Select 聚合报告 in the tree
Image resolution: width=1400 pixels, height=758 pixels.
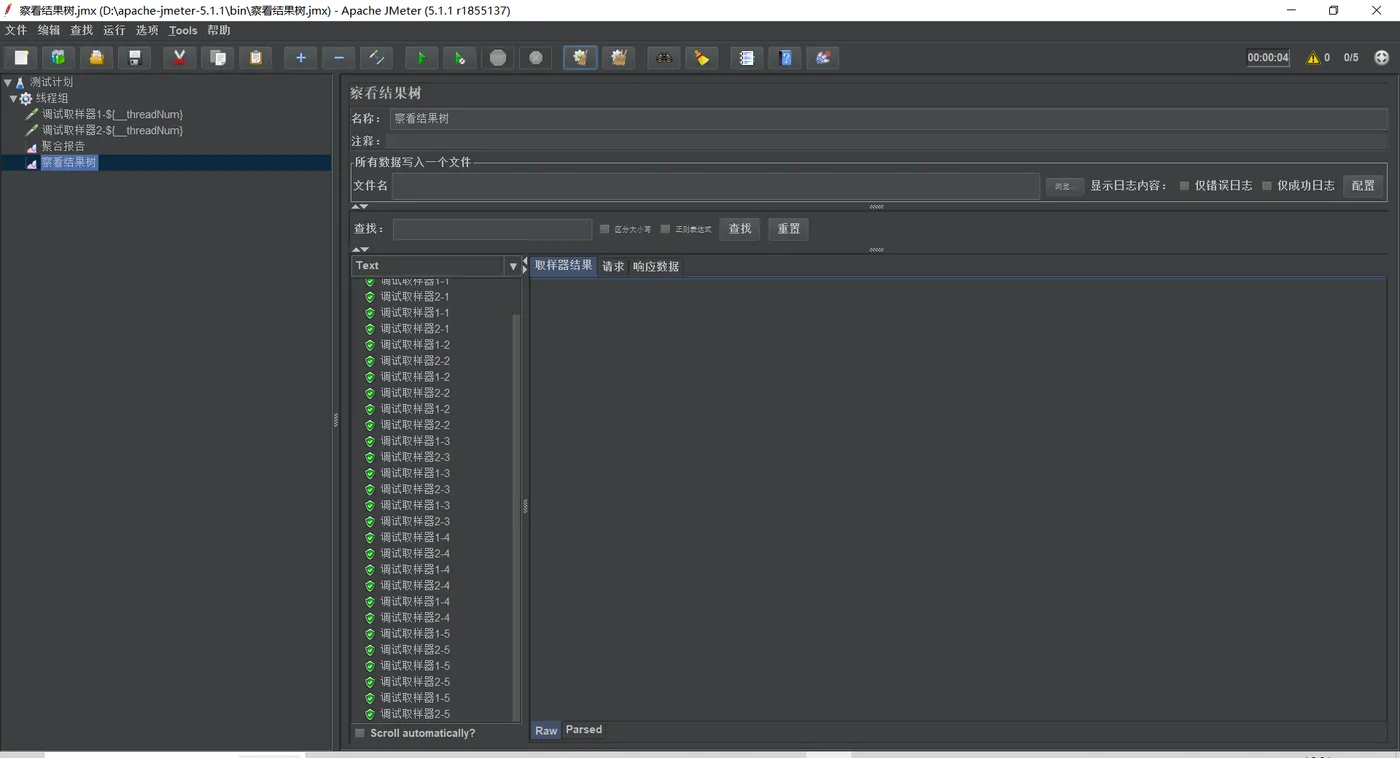[x=63, y=147]
